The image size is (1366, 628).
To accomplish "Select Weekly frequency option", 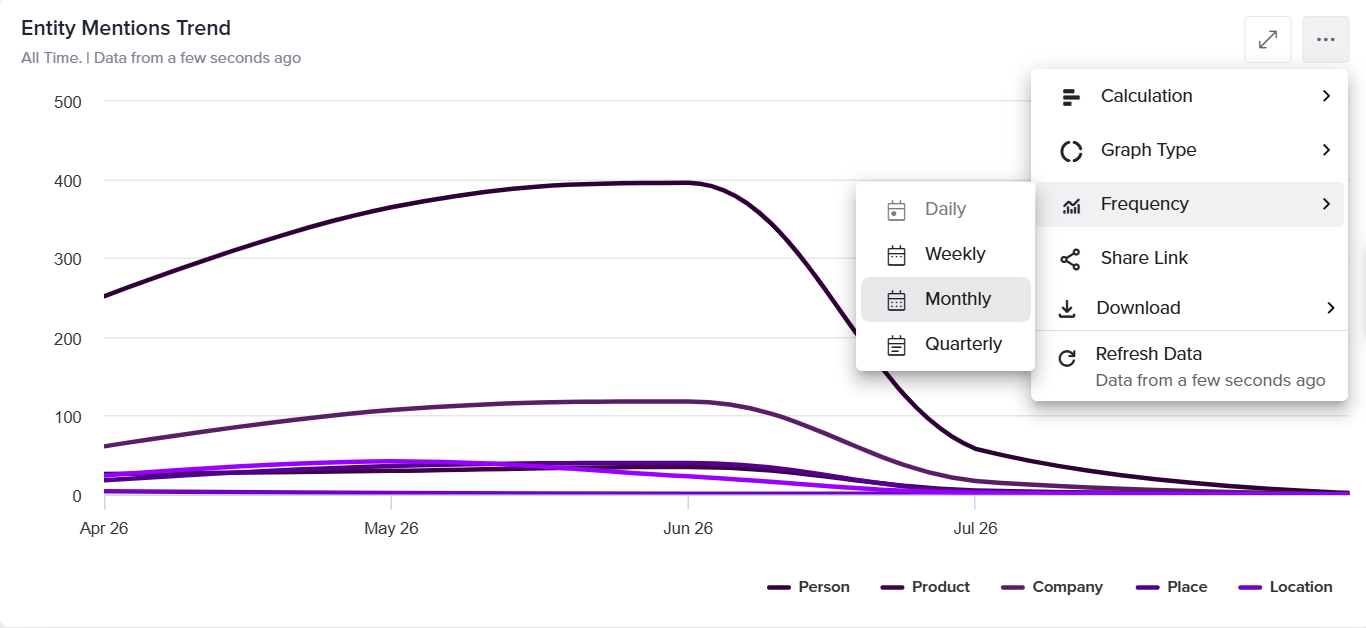I will [x=945, y=255].
